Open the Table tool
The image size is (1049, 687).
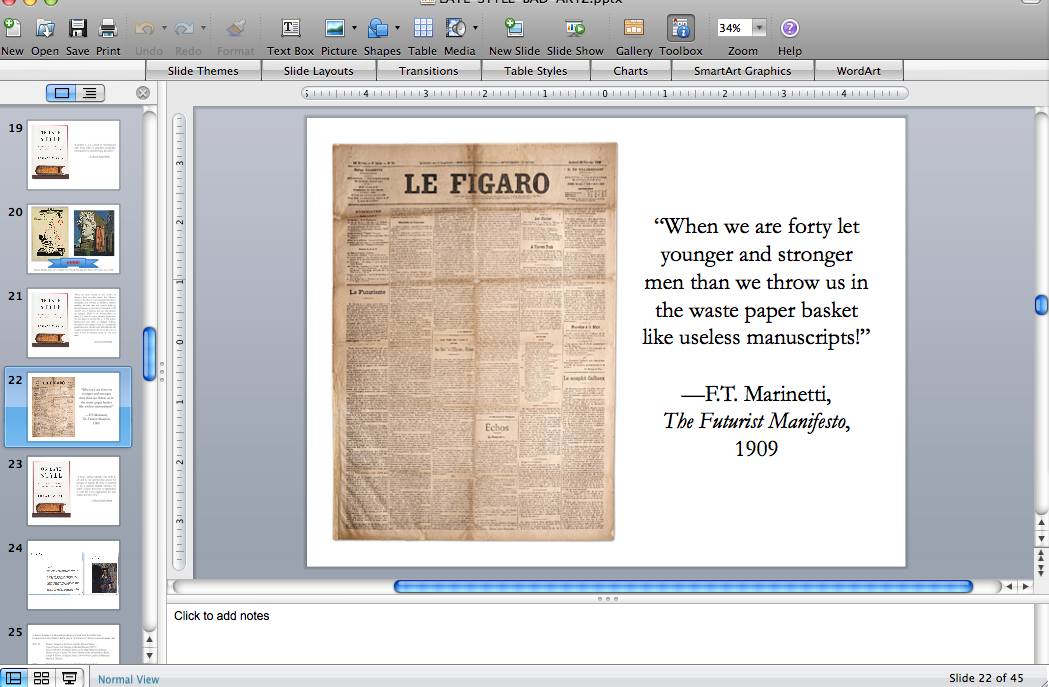(x=423, y=29)
